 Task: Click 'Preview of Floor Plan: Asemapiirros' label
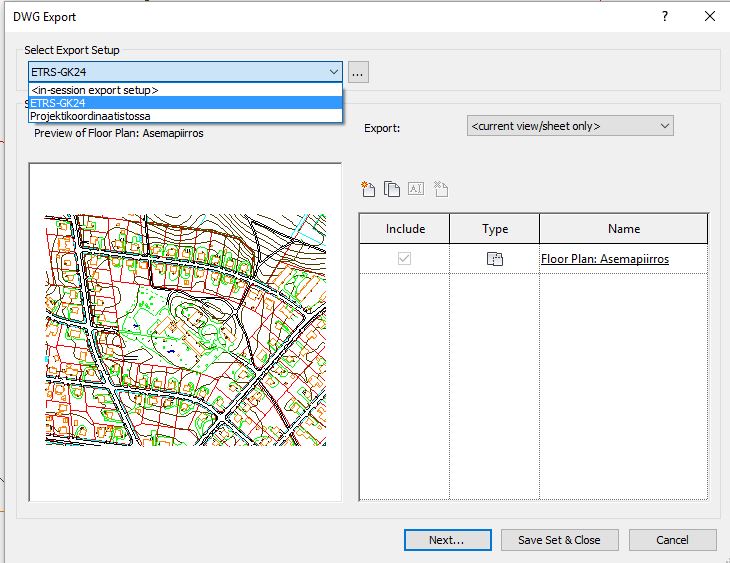[x=119, y=133]
